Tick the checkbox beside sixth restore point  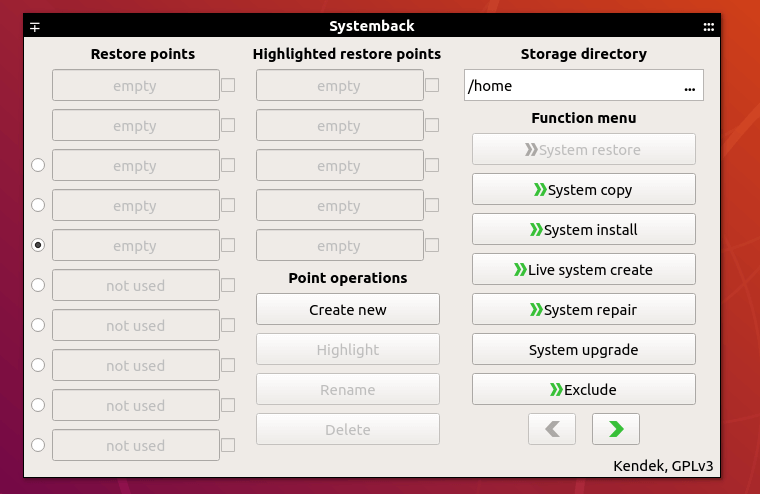click(x=228, y=285)
